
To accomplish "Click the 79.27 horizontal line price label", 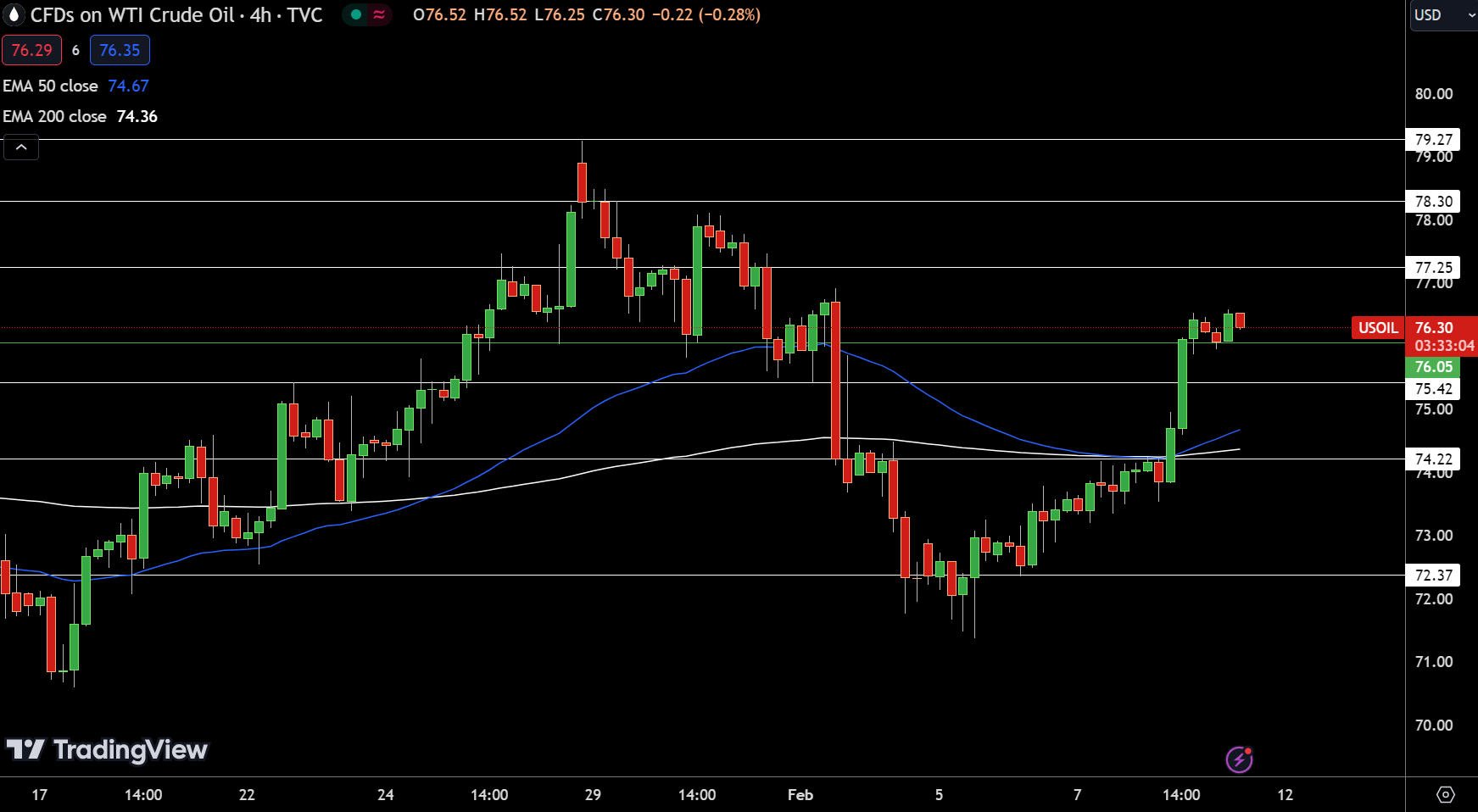I will pos(1433,139).
